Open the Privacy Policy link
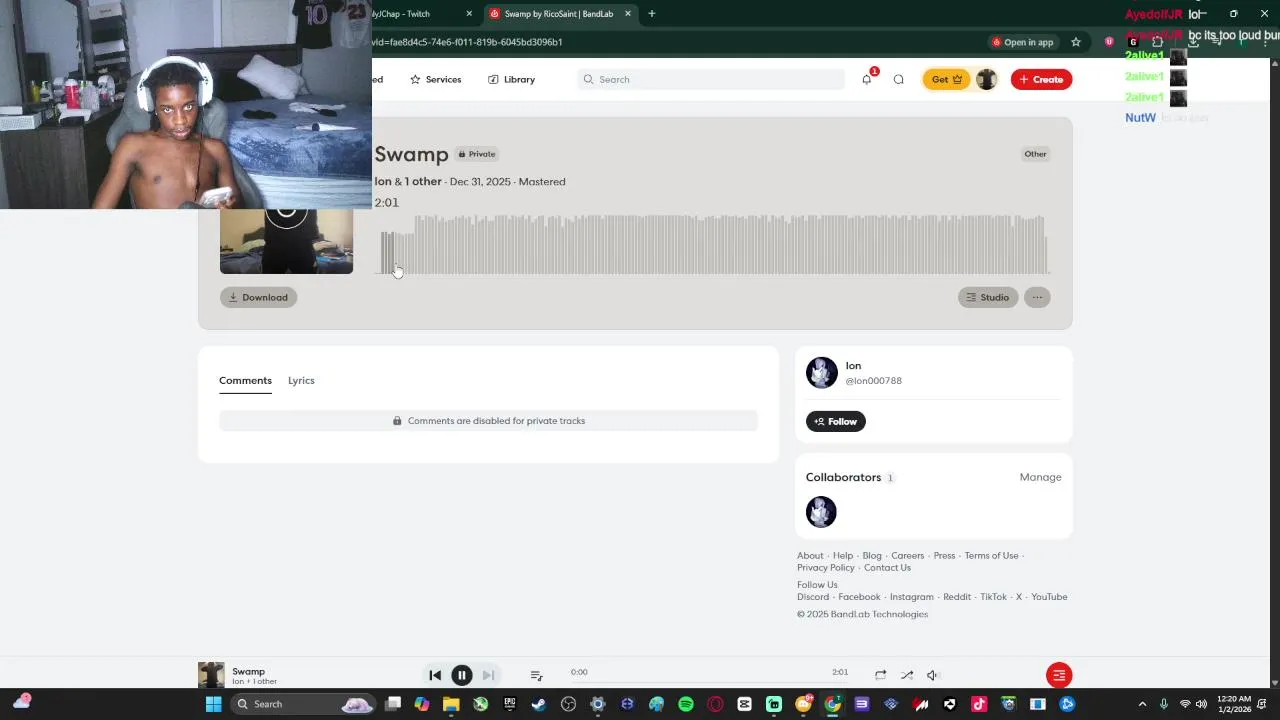Image resolution: width=1280 pixels, height=720 pixels. point(826,568)
